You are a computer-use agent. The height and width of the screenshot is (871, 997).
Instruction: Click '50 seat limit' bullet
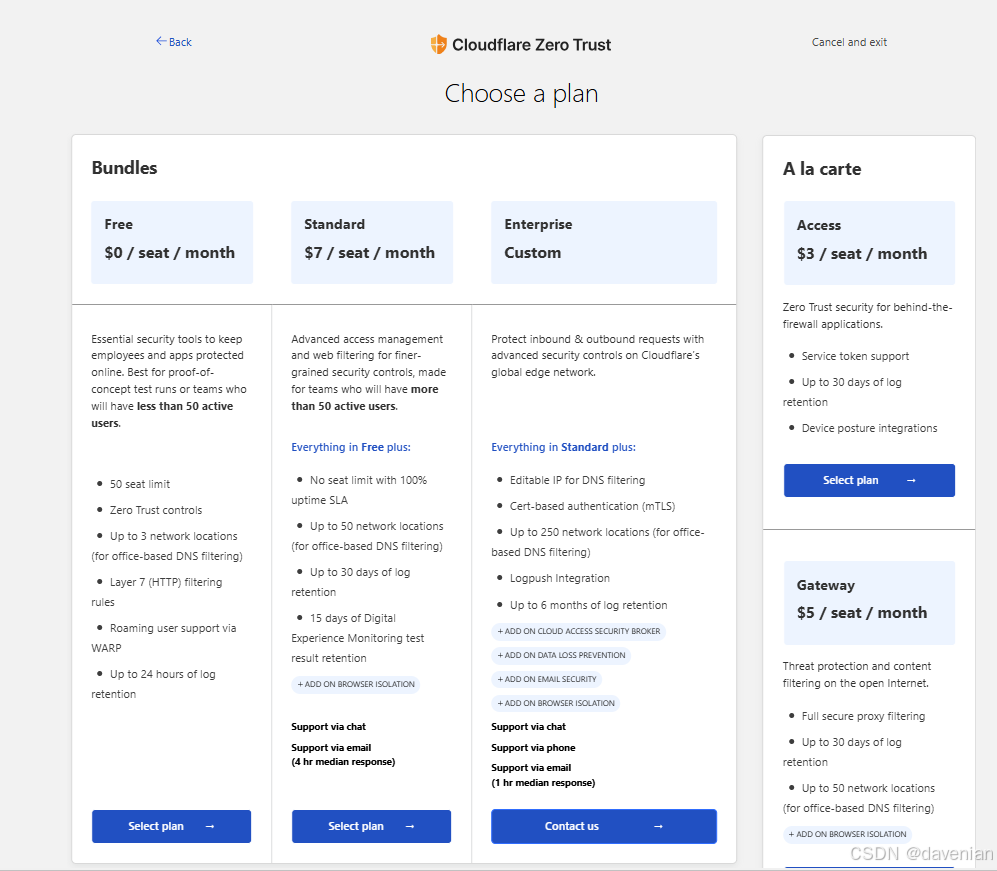(x=140, y=484)
